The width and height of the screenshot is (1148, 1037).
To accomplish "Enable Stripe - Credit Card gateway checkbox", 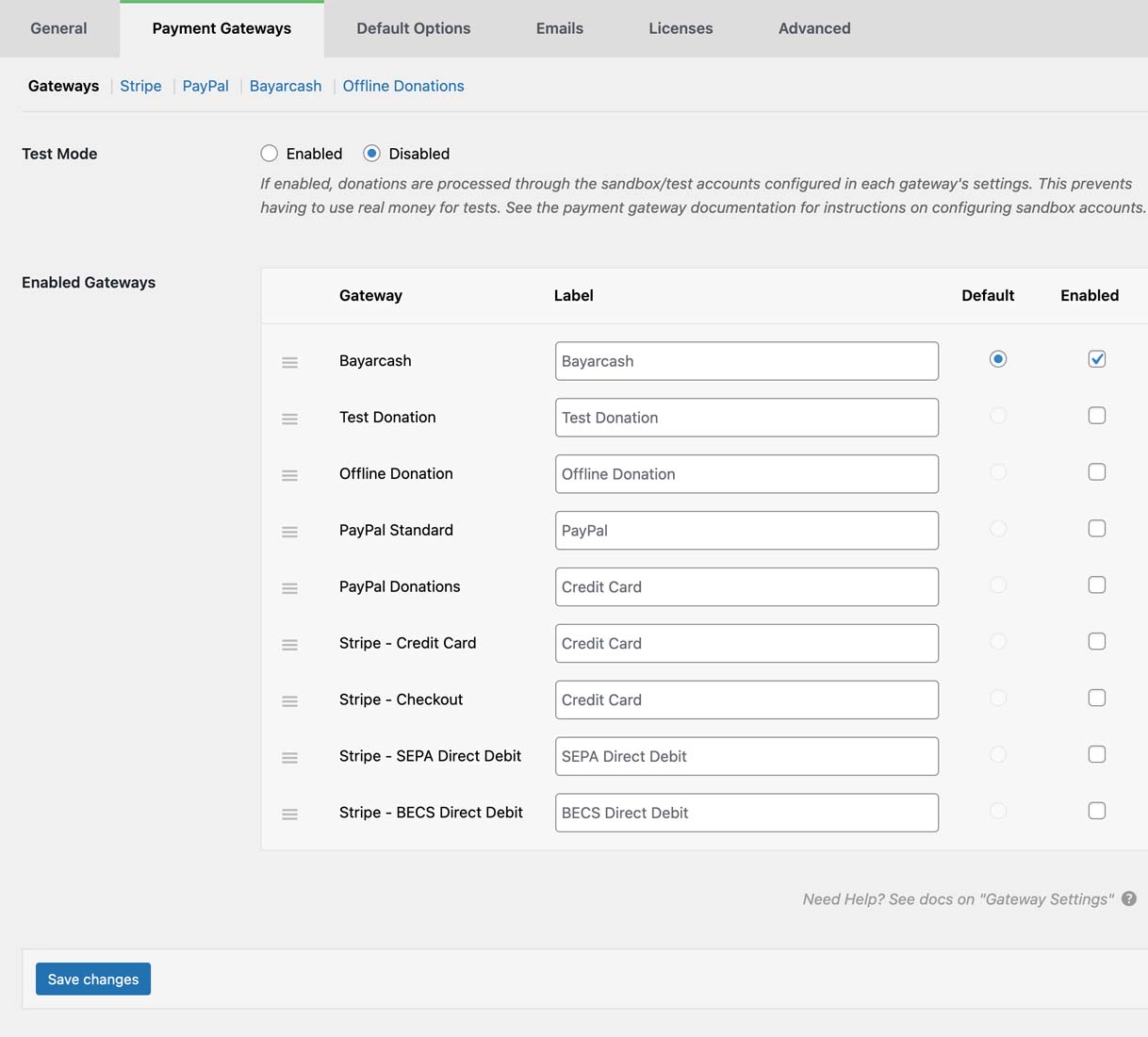I will click(1097, 642).
